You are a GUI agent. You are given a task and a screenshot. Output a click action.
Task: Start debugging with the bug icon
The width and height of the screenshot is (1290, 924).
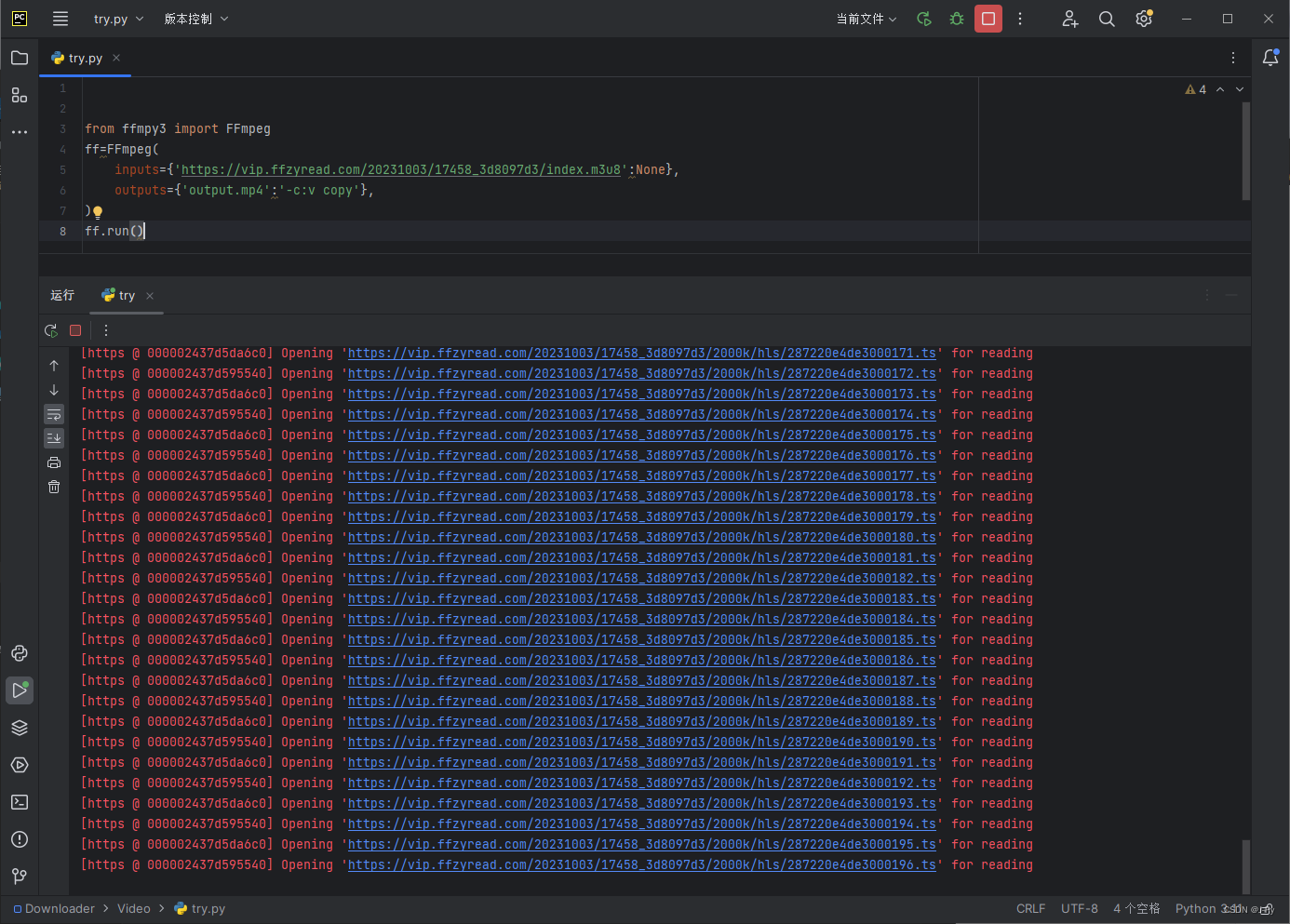pos(957,19)
